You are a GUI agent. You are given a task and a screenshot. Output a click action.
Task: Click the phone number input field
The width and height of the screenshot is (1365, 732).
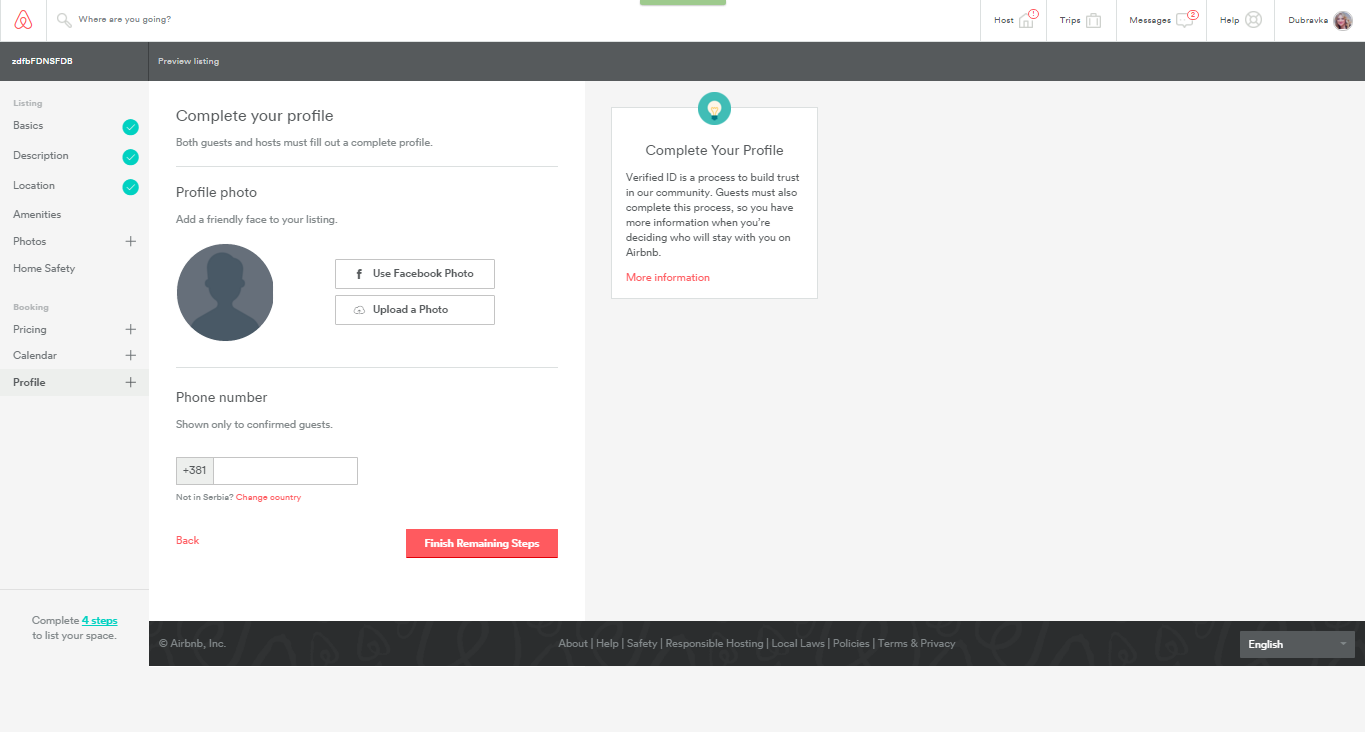click(x=285, y=471)
